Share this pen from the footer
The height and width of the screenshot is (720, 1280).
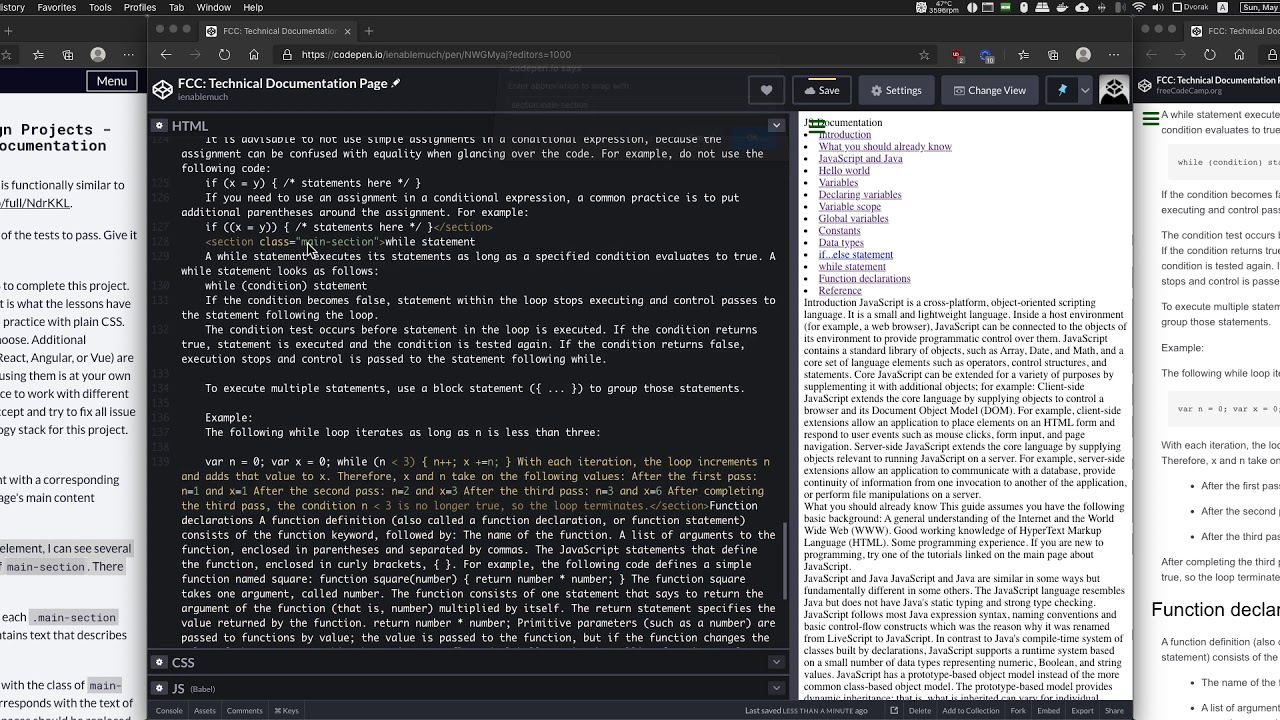click(1114, 711)
